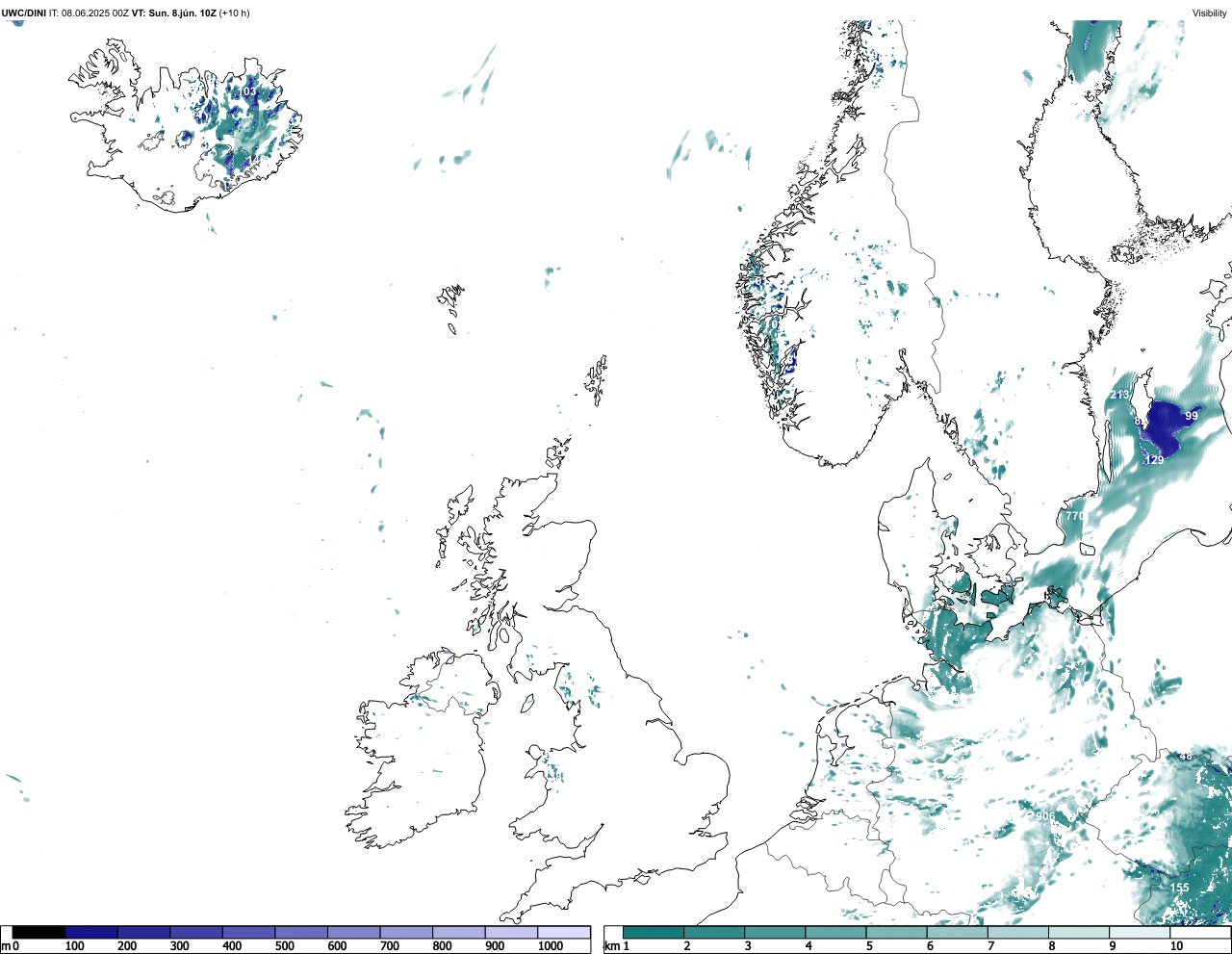Click the "(+10 h)" forecast offset text
This screenshot has height=954, width=1232.
pos(235,13)
